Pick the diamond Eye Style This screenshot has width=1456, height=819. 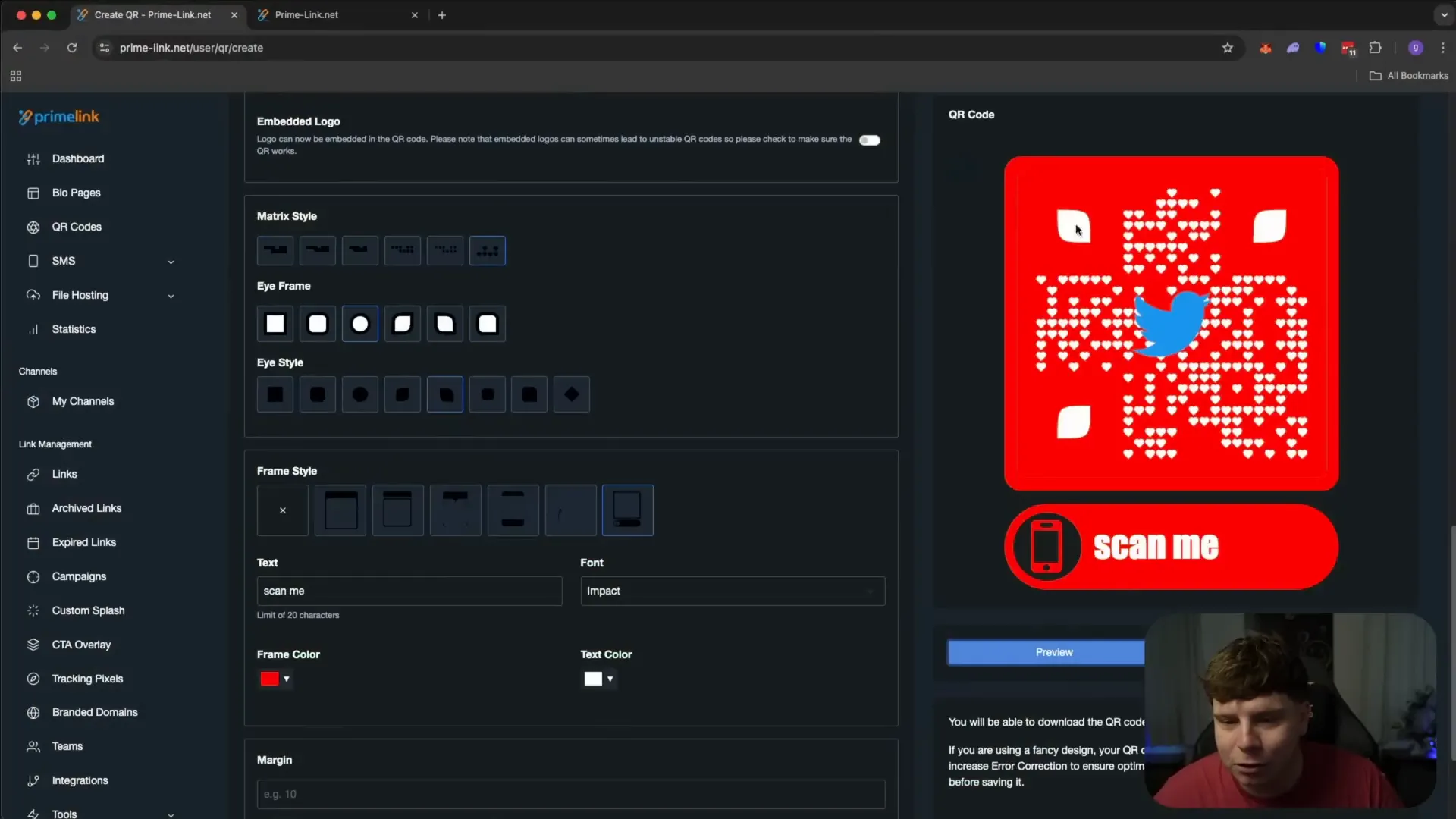(x=572, y=394)
